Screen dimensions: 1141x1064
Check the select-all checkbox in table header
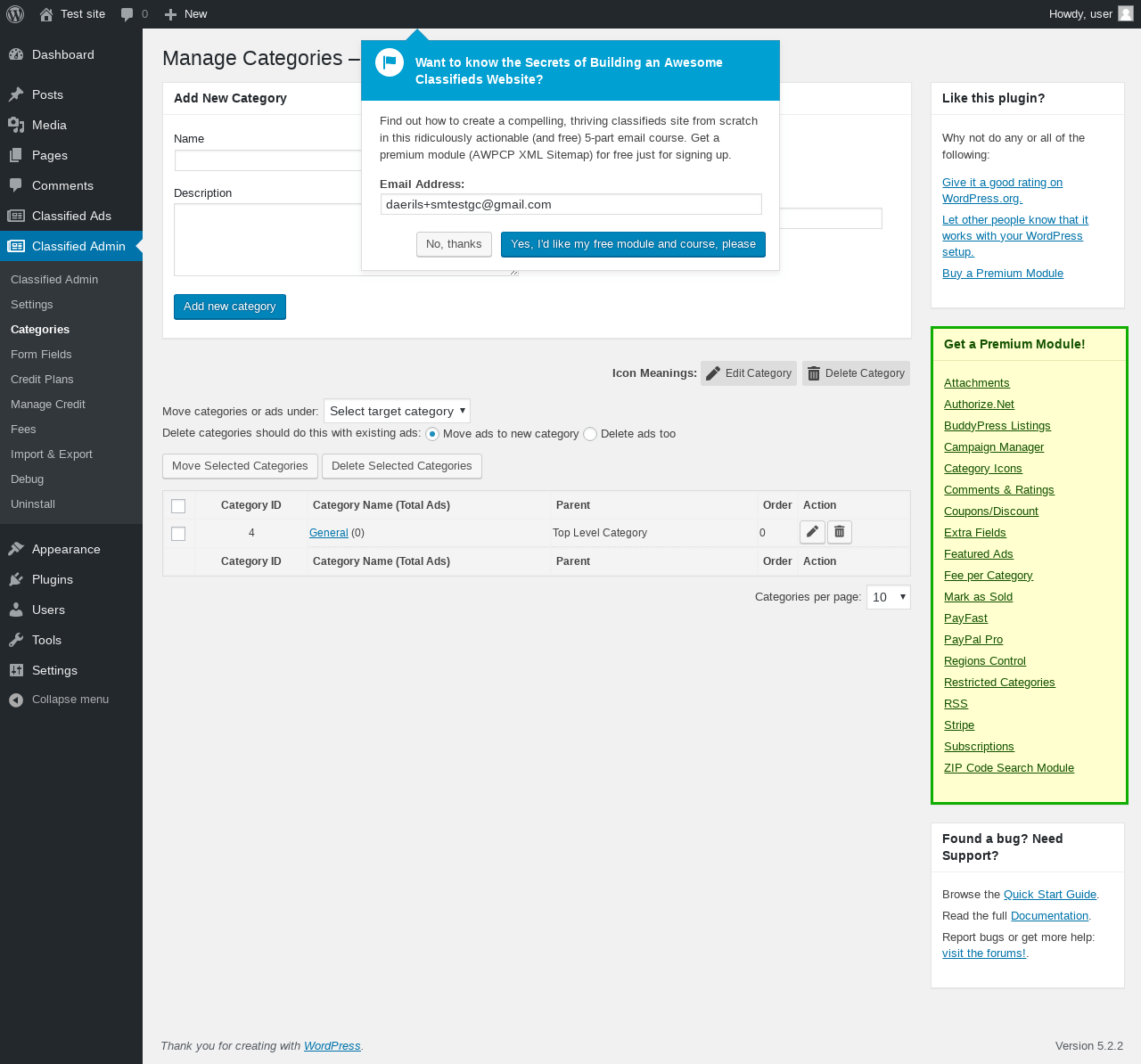(x=178, y=506)
